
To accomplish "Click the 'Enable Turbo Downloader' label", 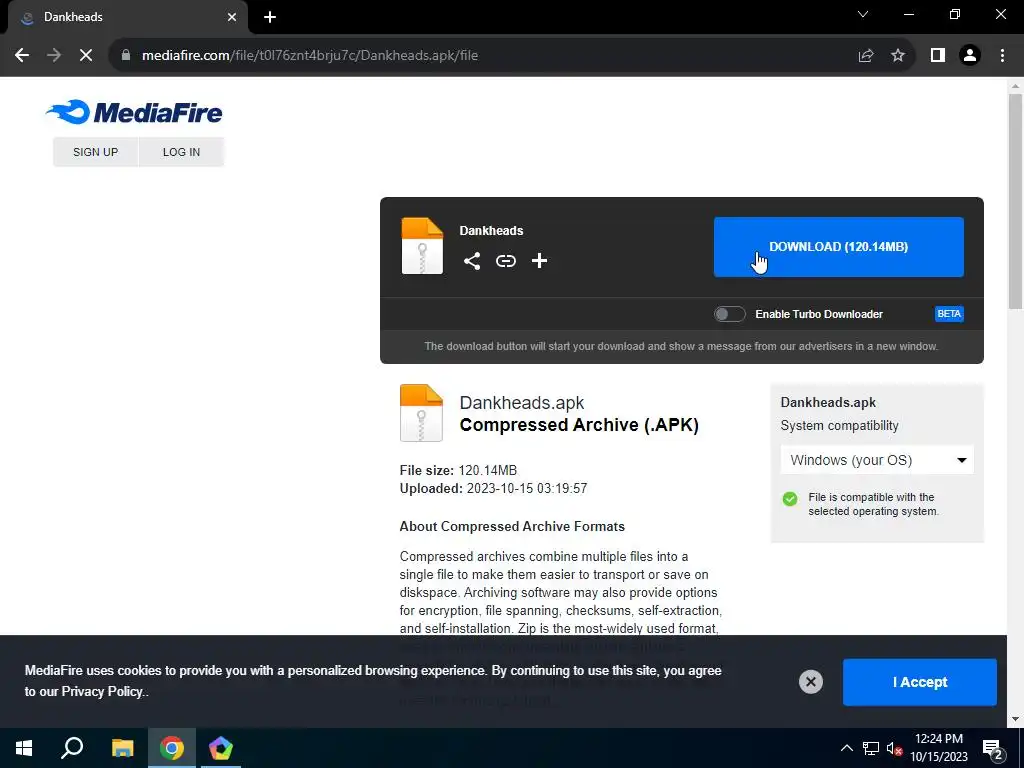I will coord(819,314).
